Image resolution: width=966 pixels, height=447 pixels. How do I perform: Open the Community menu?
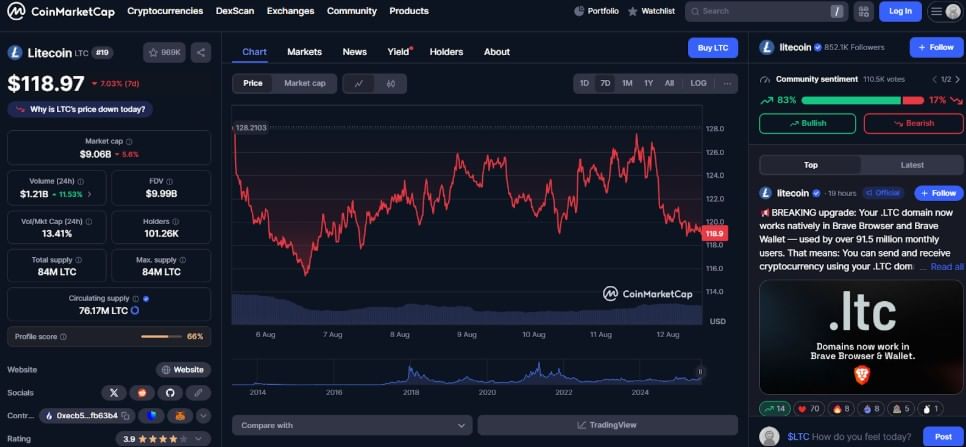pos(352,11)
